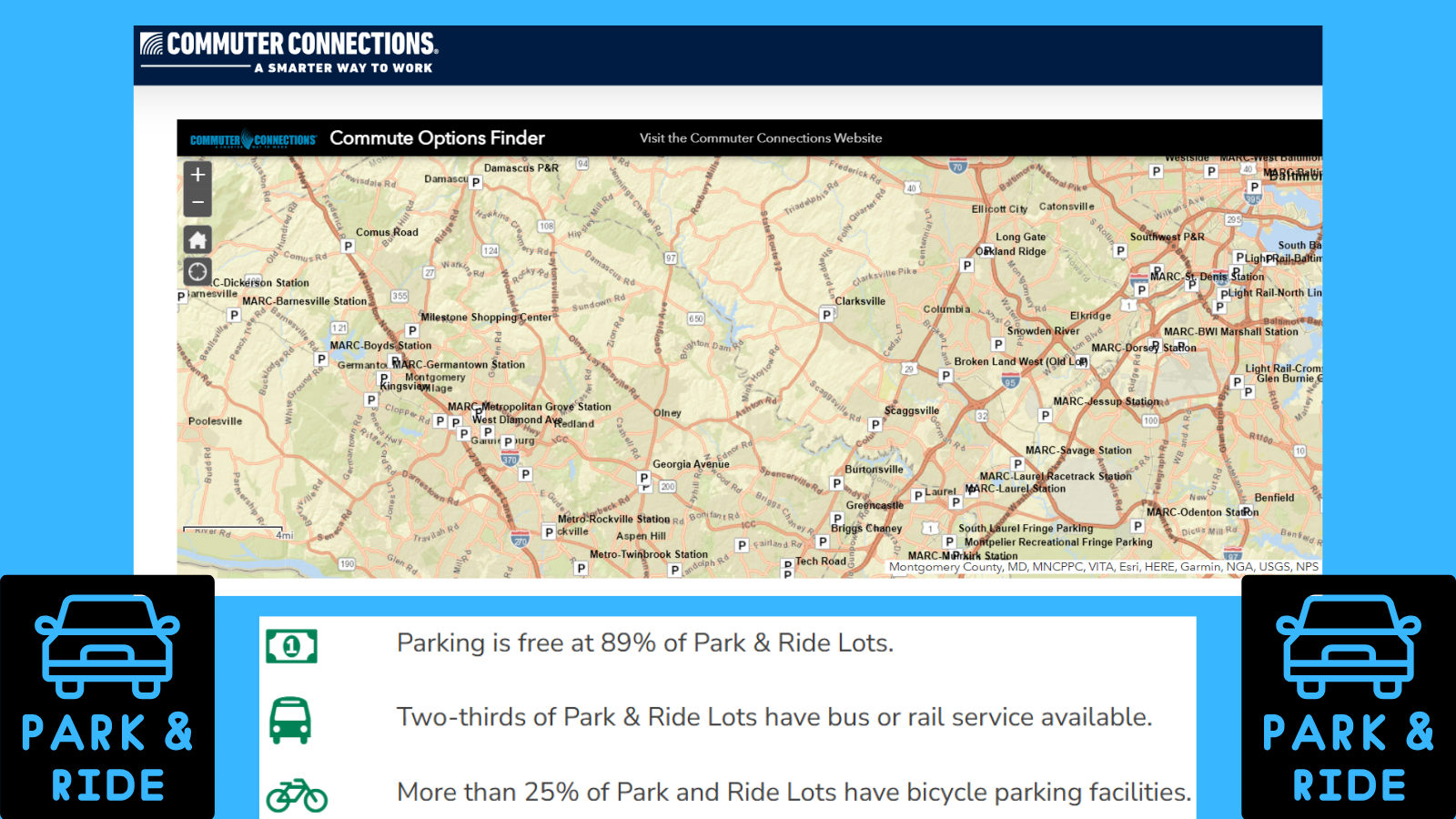Reset map to home extent
1456x819 pixels.
197,240
